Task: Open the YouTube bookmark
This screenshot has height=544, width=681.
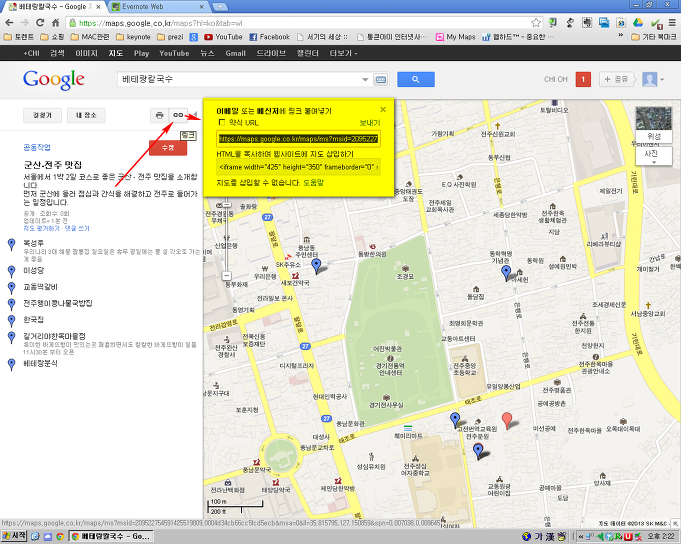Action: click(223, 37)
